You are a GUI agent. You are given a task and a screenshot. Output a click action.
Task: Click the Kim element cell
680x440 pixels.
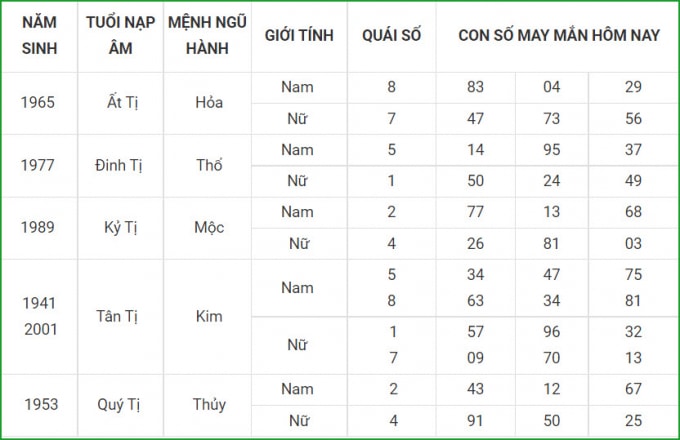click(209, 316)
